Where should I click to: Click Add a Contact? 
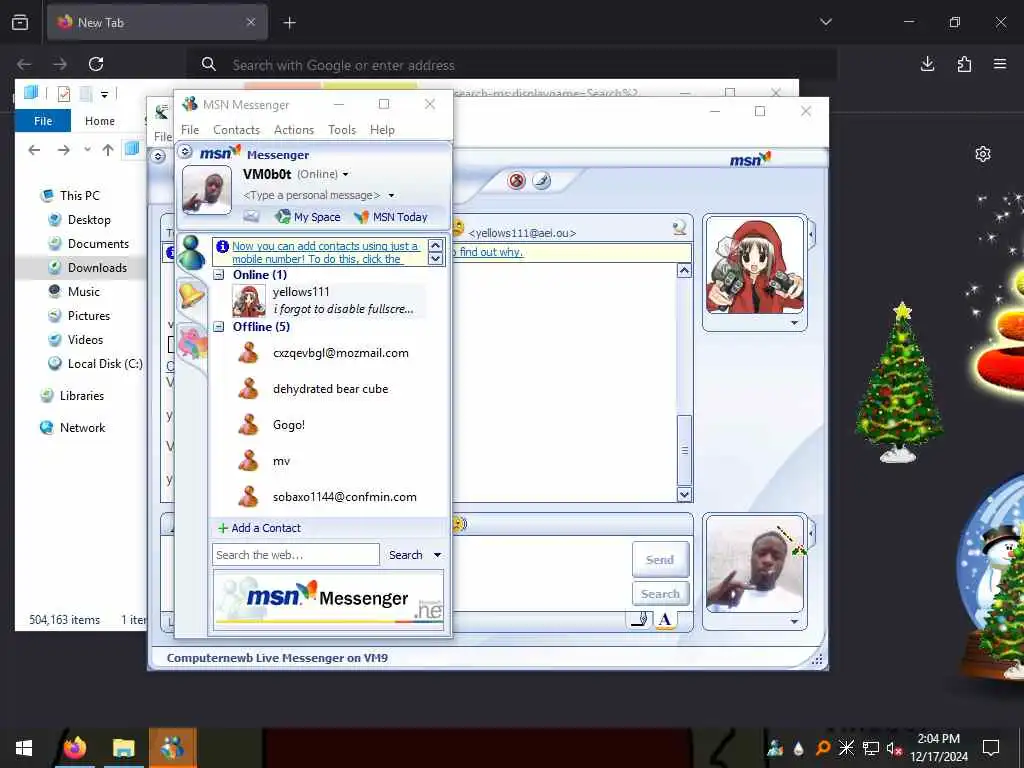(x=259, y=528)
